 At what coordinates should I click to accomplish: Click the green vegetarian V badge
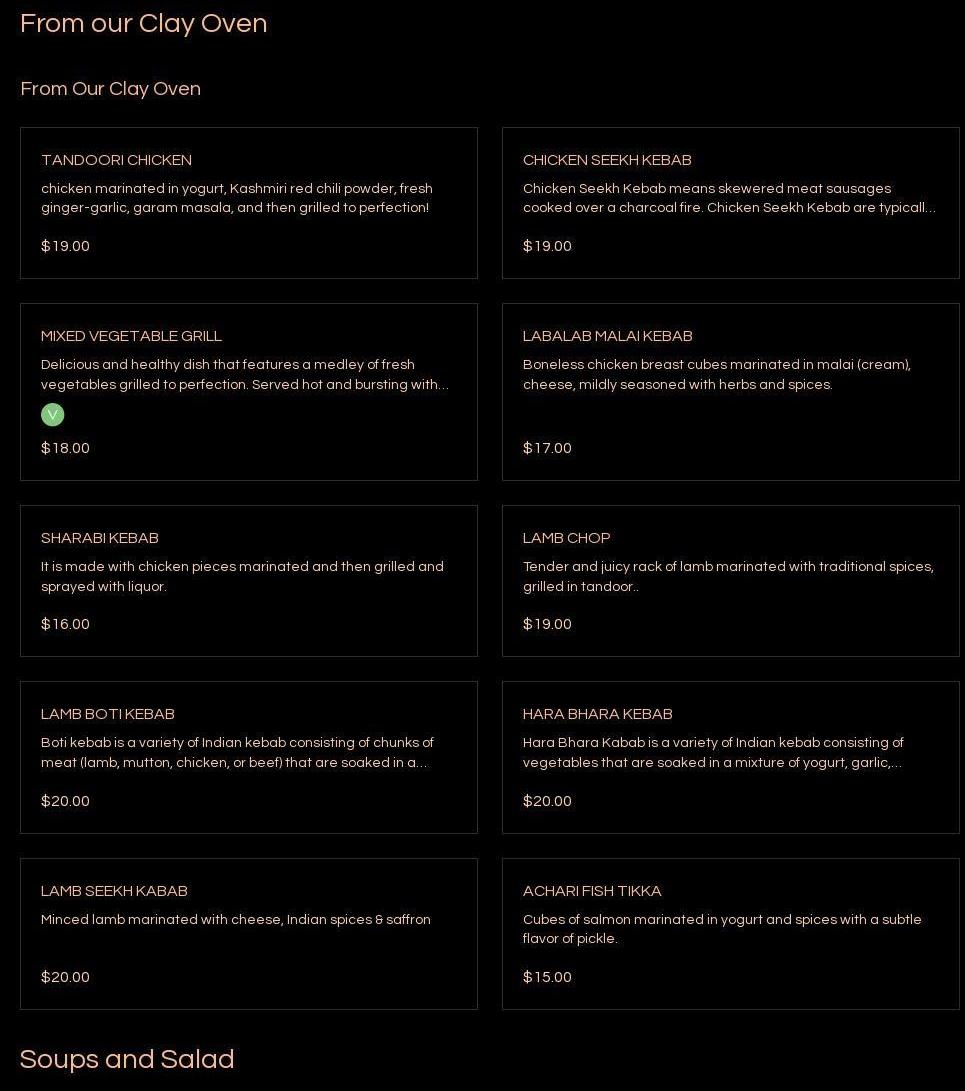52,414
